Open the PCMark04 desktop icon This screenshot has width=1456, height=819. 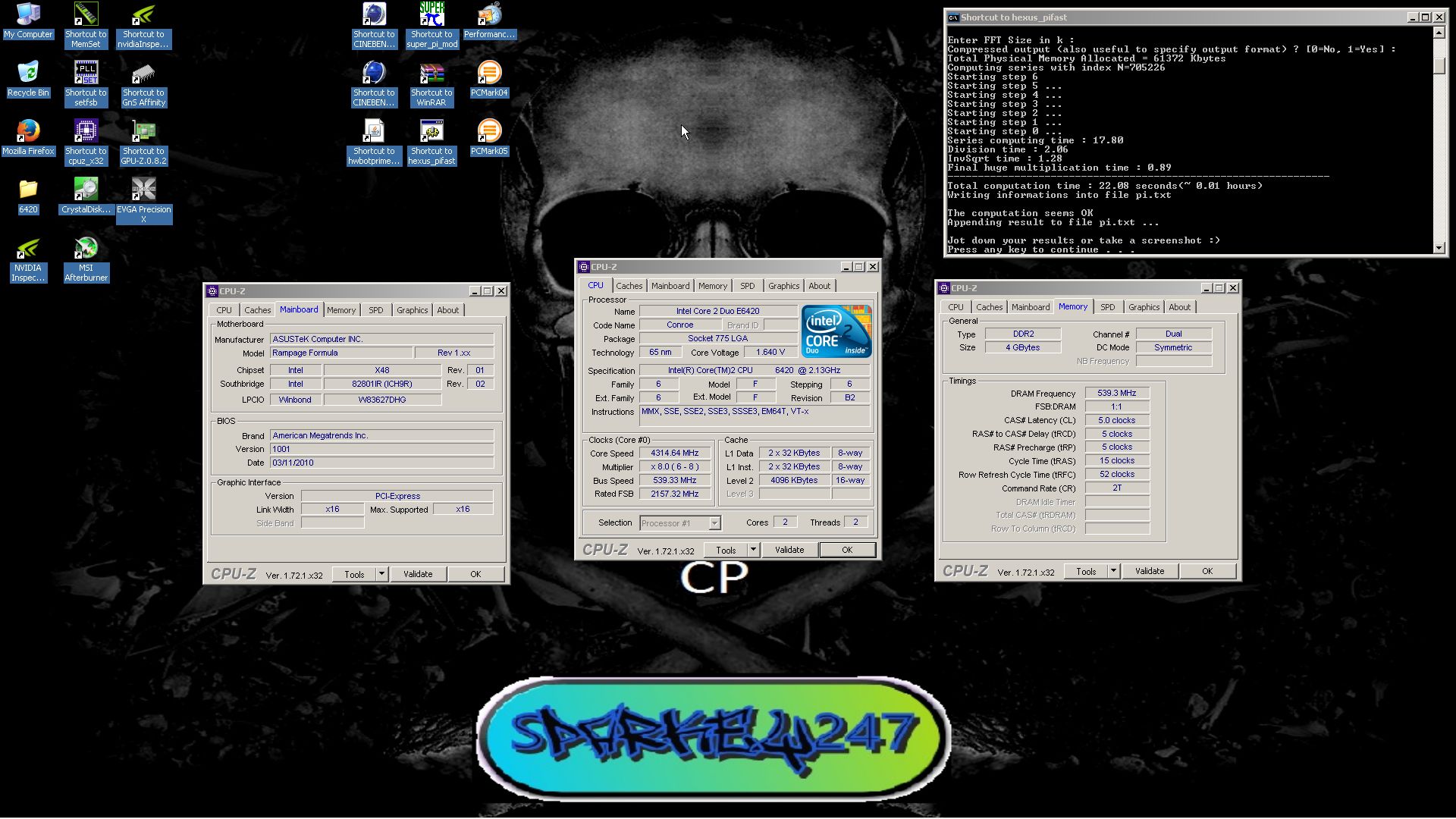pos(489,80)
